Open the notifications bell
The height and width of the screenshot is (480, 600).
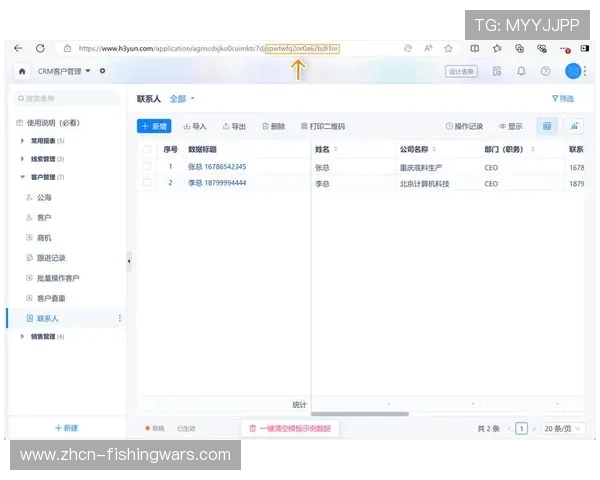(521, 71)
